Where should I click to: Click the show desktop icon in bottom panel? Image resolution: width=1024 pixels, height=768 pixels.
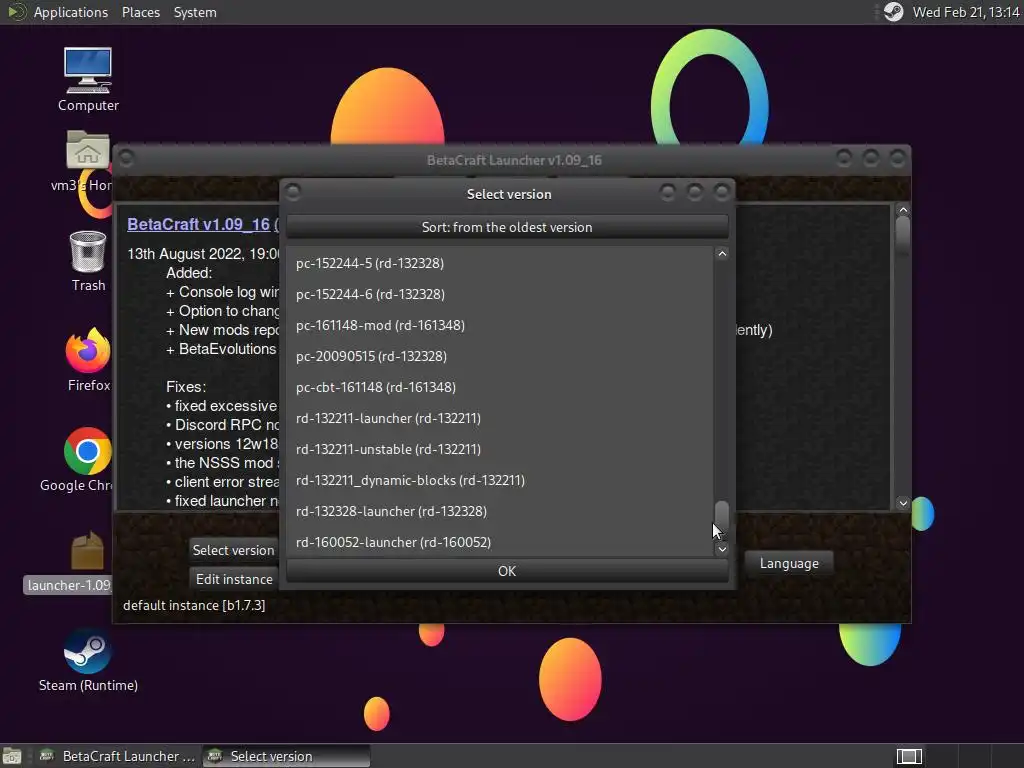click(x=11, y=756)
